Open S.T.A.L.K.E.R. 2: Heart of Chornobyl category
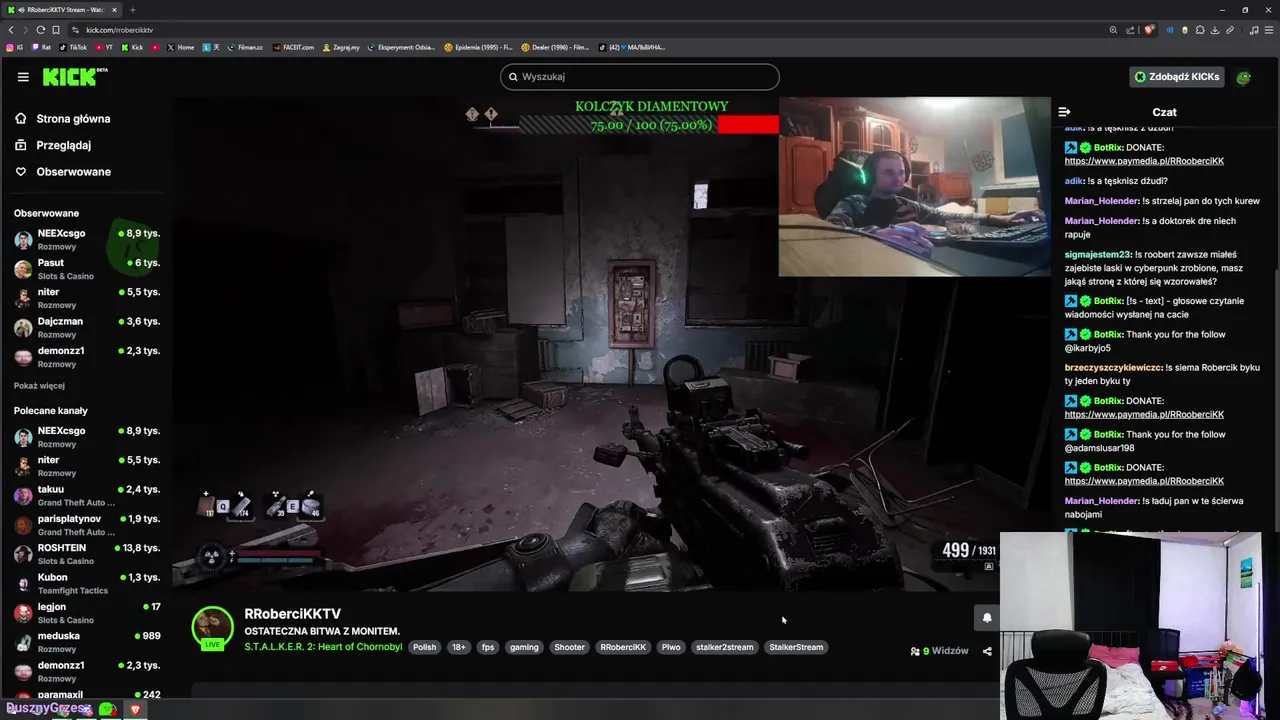Screen dimensions: 1280x720 (x=323, y=647)
